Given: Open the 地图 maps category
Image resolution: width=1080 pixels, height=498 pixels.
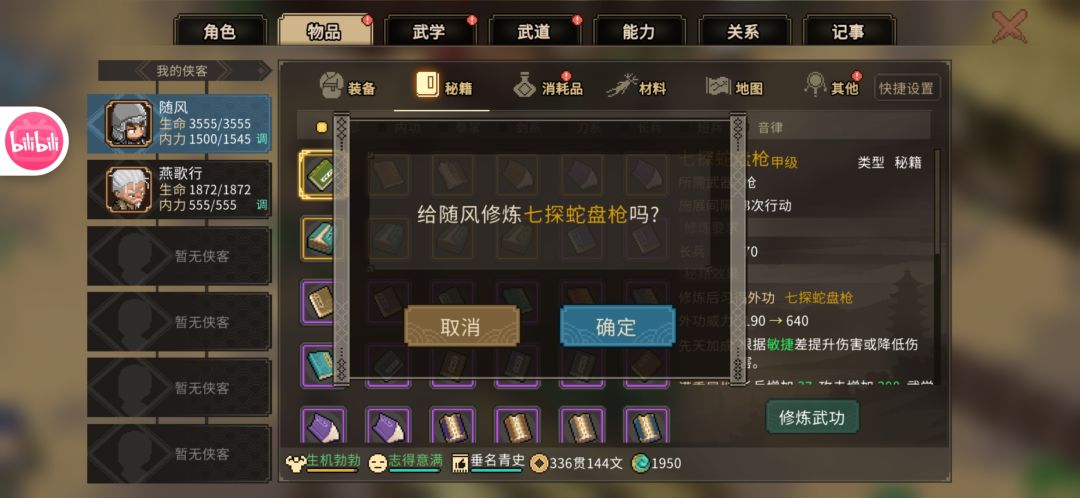Looking at the screenshot, I should point(734,87).
